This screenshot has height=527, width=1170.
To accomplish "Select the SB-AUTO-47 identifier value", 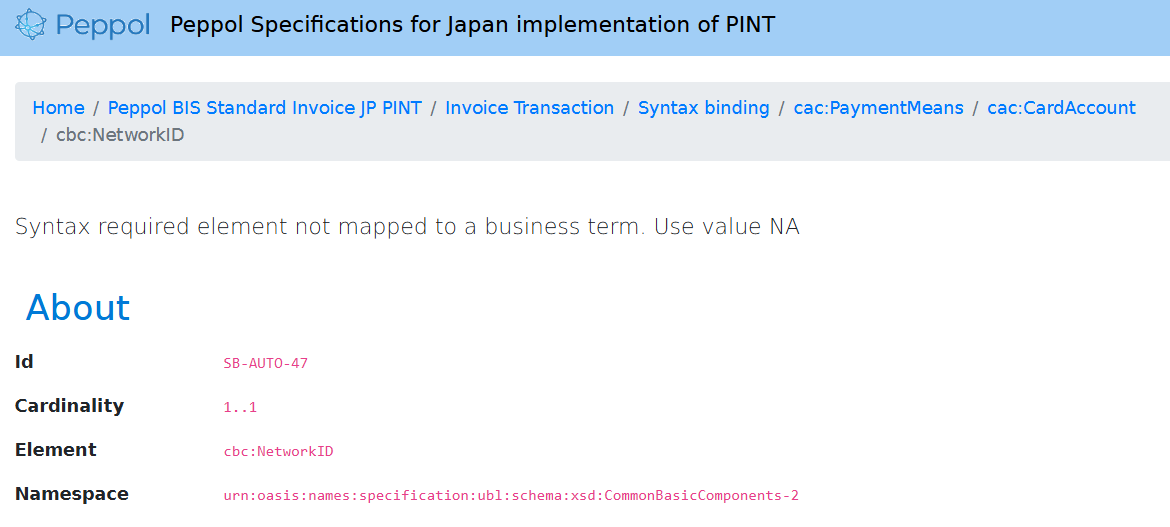I will click(265, 364).
